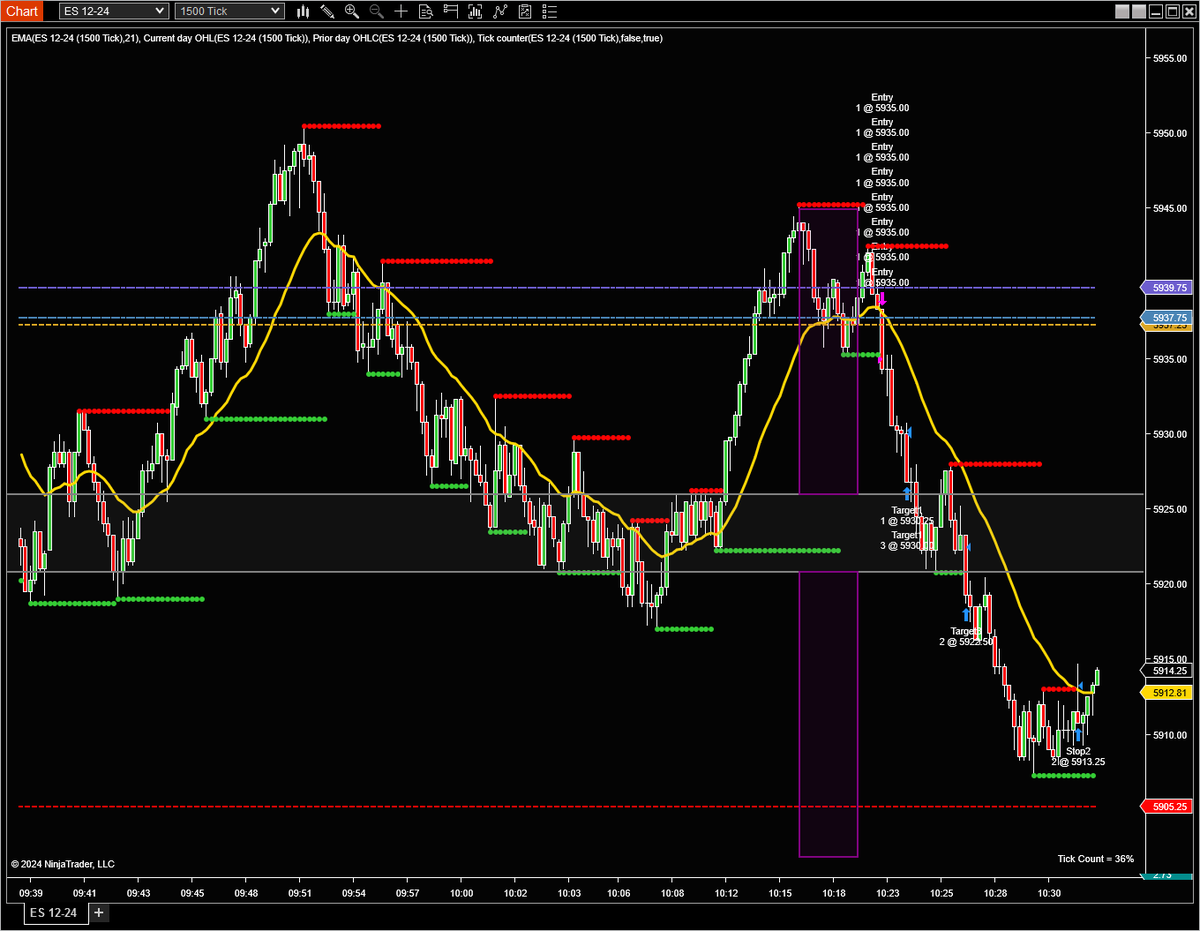Open the strategies line-graph icon
The image size is (1200, 931).
tap(501, 11)
